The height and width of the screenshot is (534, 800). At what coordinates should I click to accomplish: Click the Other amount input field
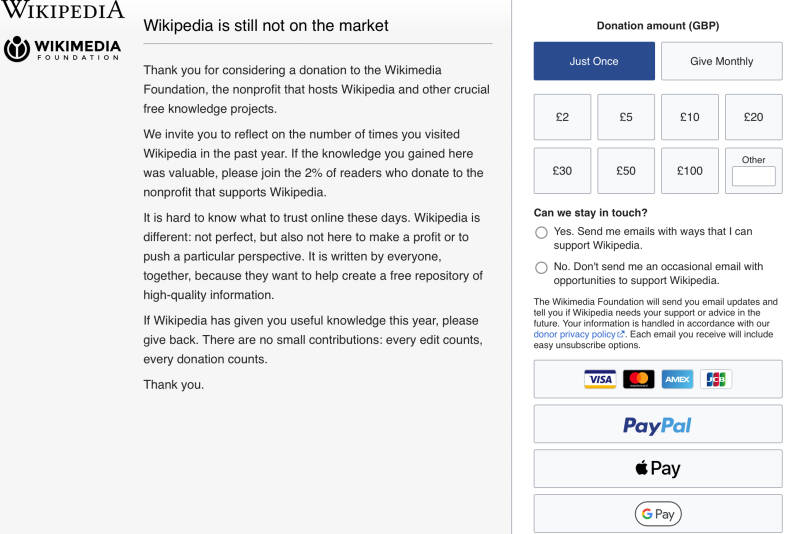point(753,177)
